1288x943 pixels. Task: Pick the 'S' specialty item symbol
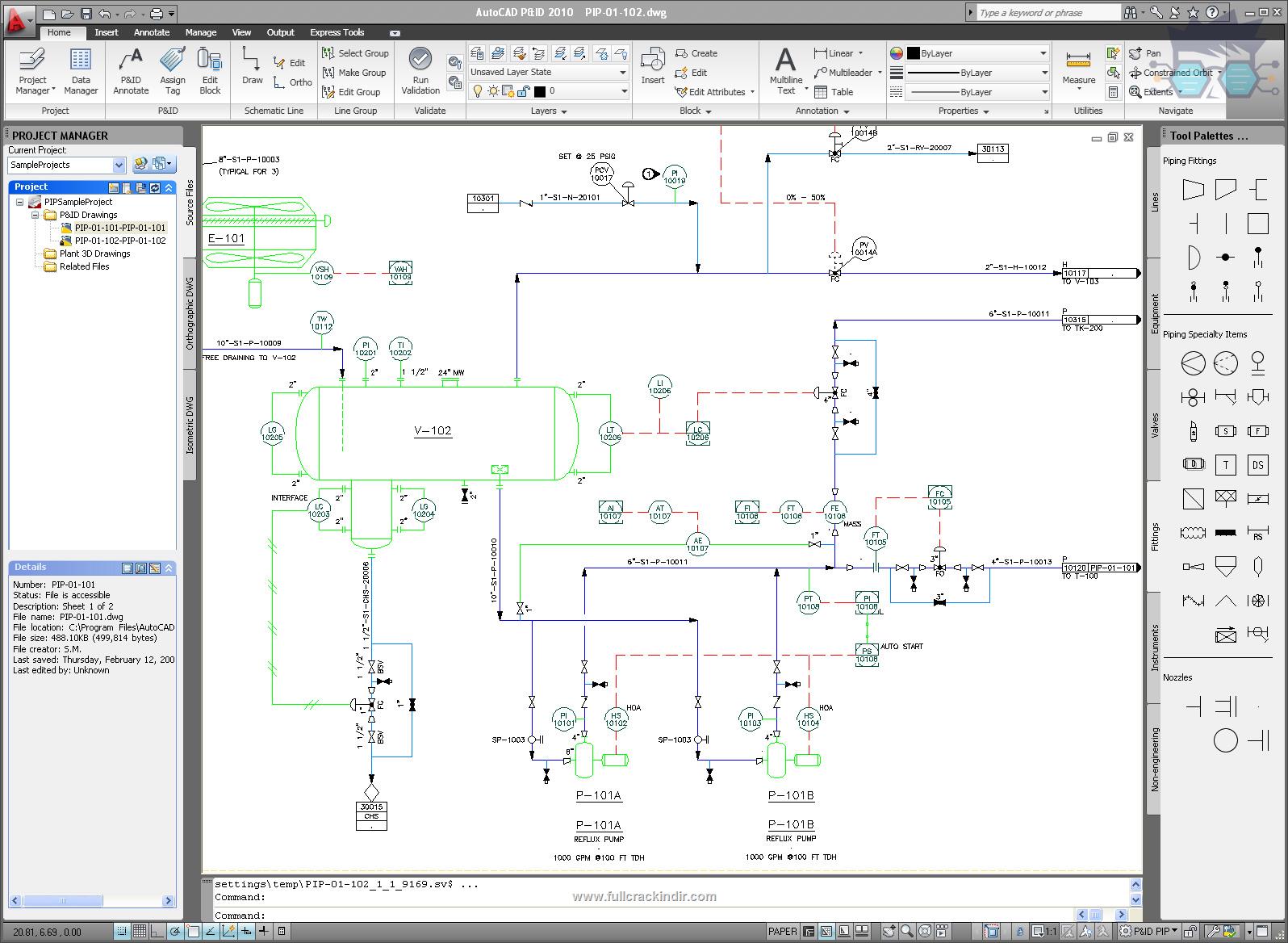(x=1225, y=431)
